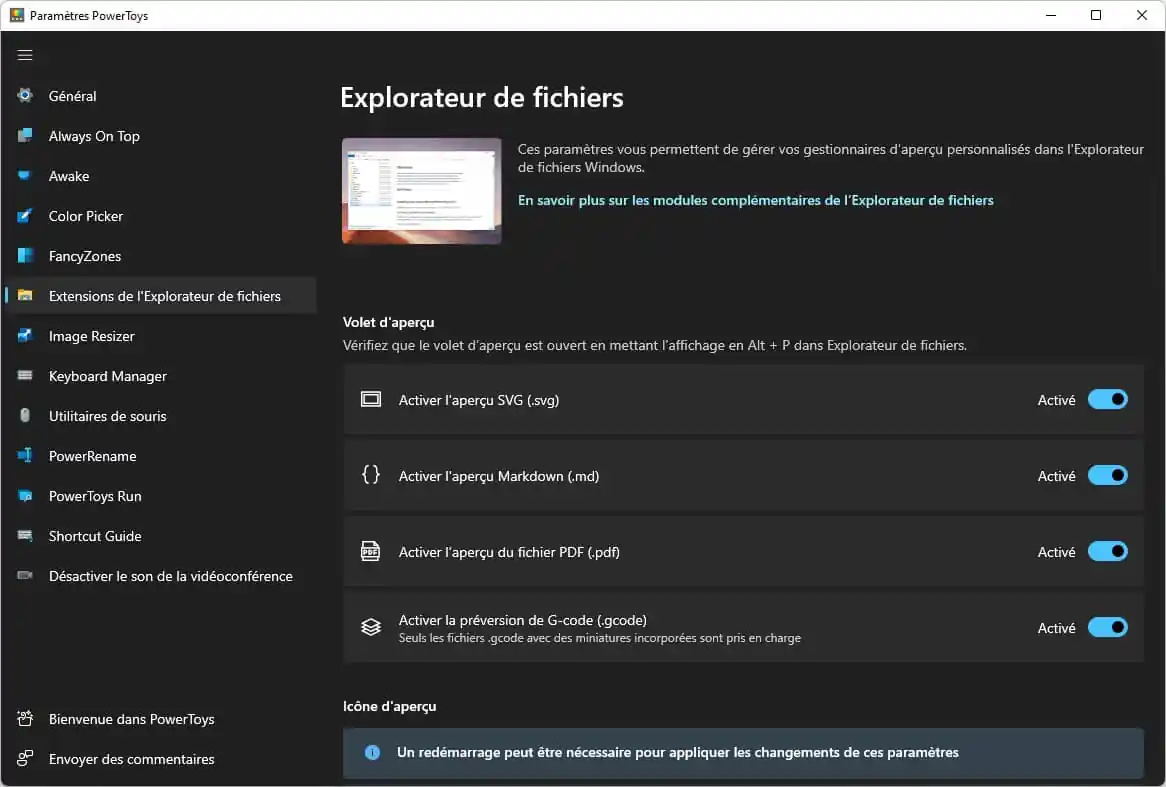Screen dimensions: 1166x787
Task: Click the Keyboard Manager icon
Action: (25, 376)
